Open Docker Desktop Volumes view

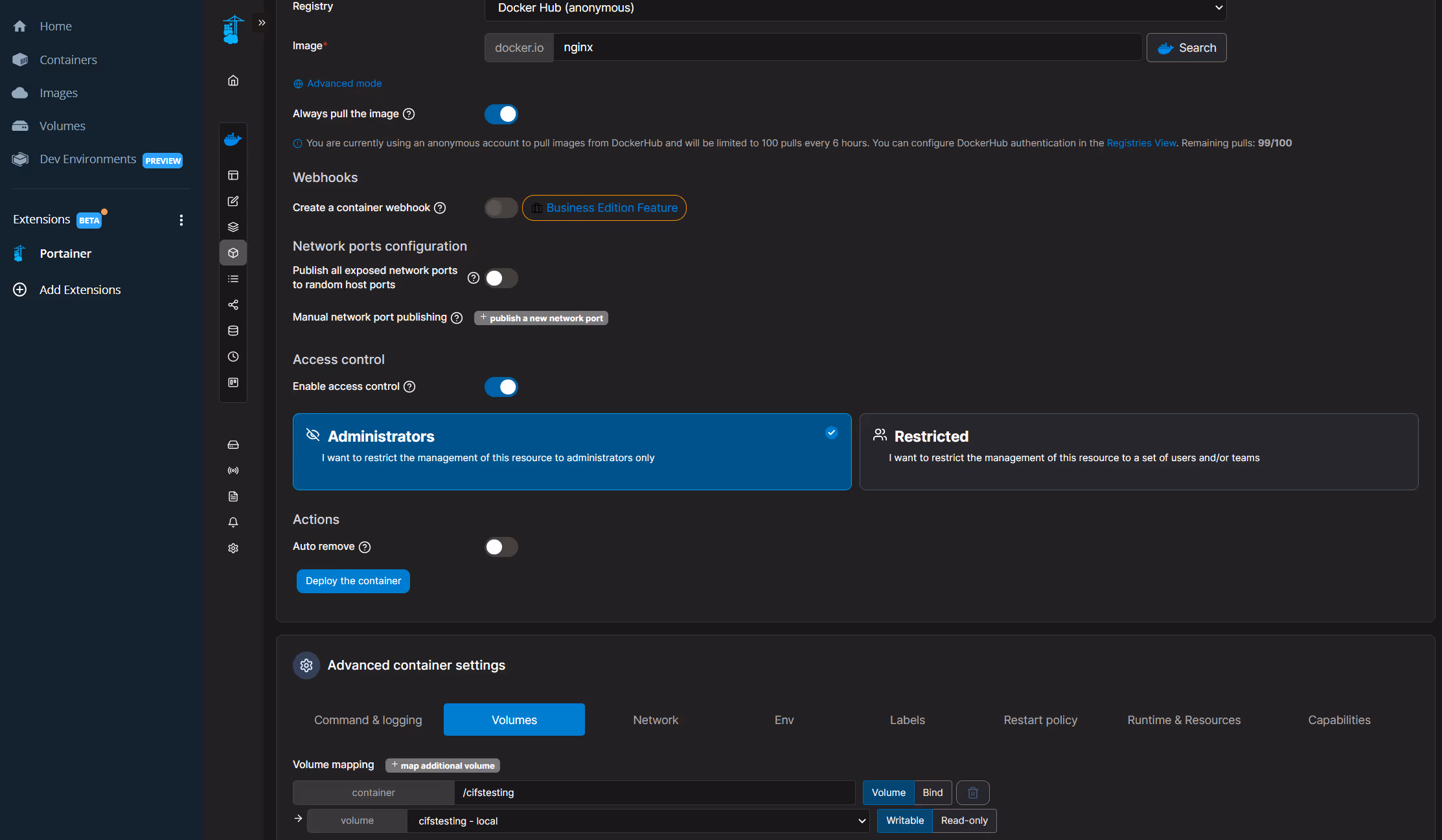(x=49, y=126)
